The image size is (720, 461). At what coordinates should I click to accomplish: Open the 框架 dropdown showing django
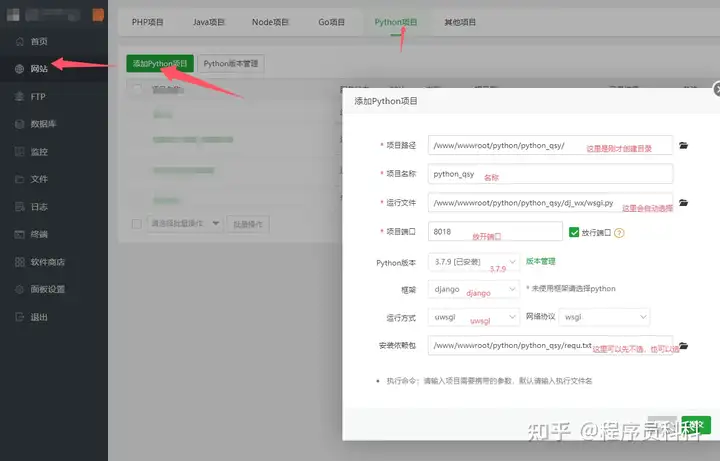473,289
